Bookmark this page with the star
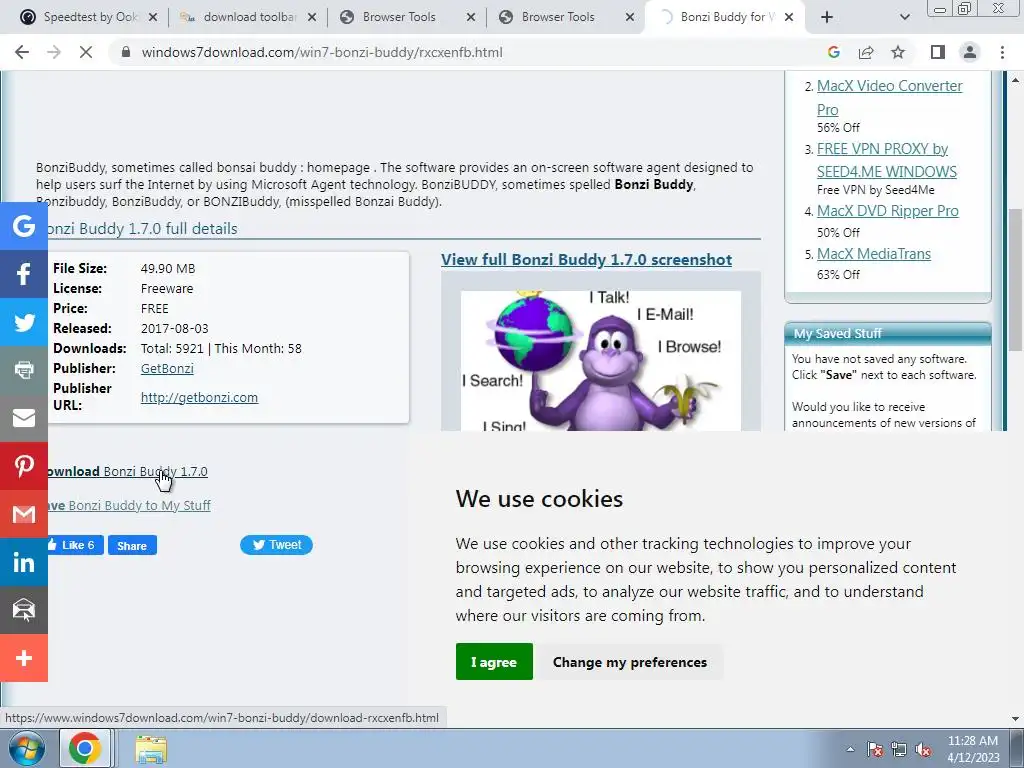This screenshot has height=768, width=1024. point(898,52)
